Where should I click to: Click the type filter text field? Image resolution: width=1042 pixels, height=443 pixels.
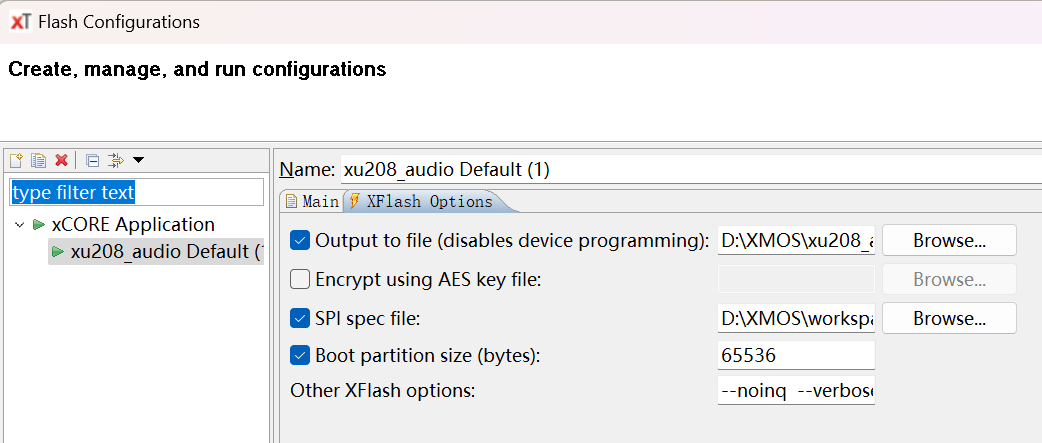pos(136,191)
